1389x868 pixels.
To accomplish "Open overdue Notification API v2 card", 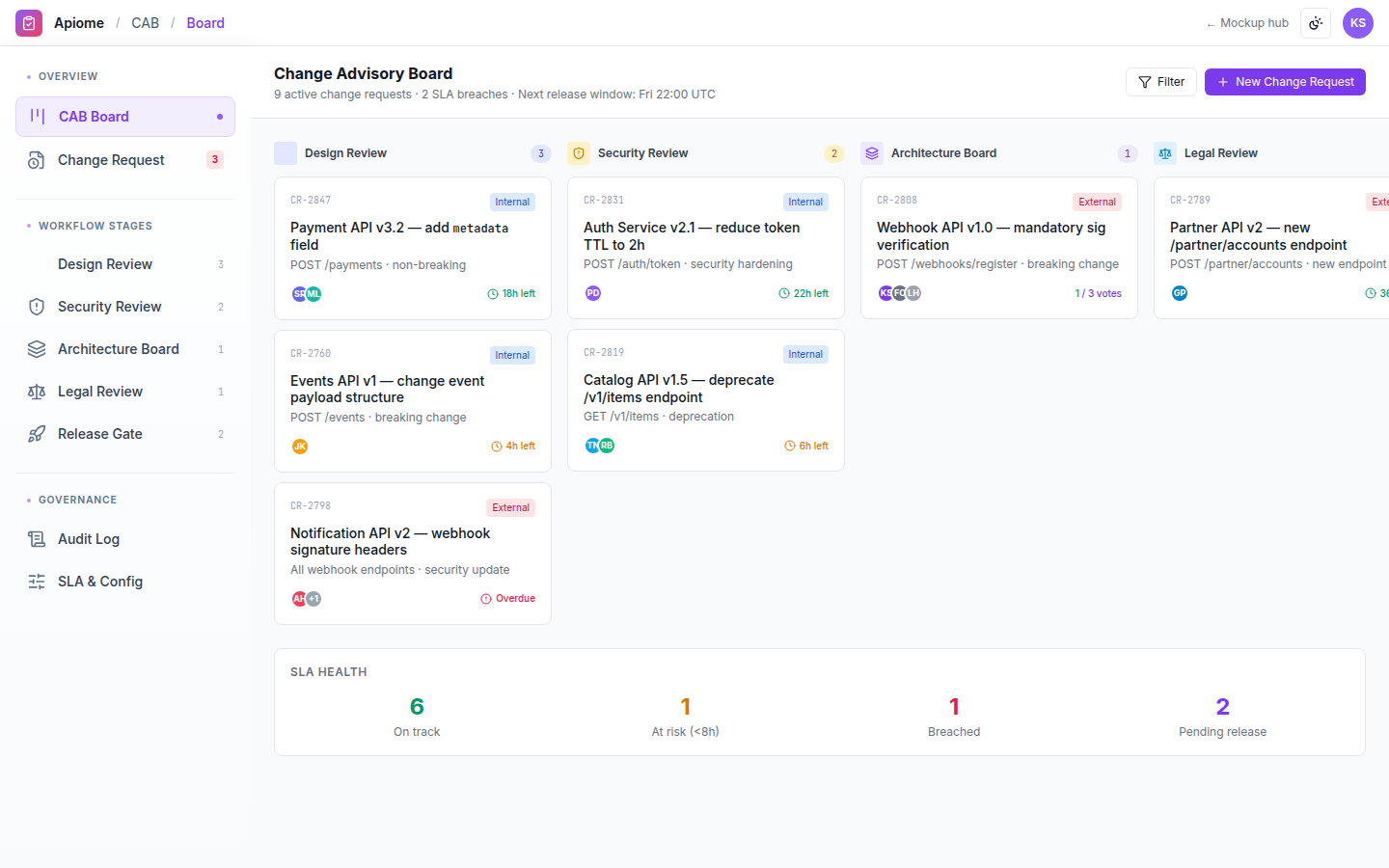I will pos(413,554).
